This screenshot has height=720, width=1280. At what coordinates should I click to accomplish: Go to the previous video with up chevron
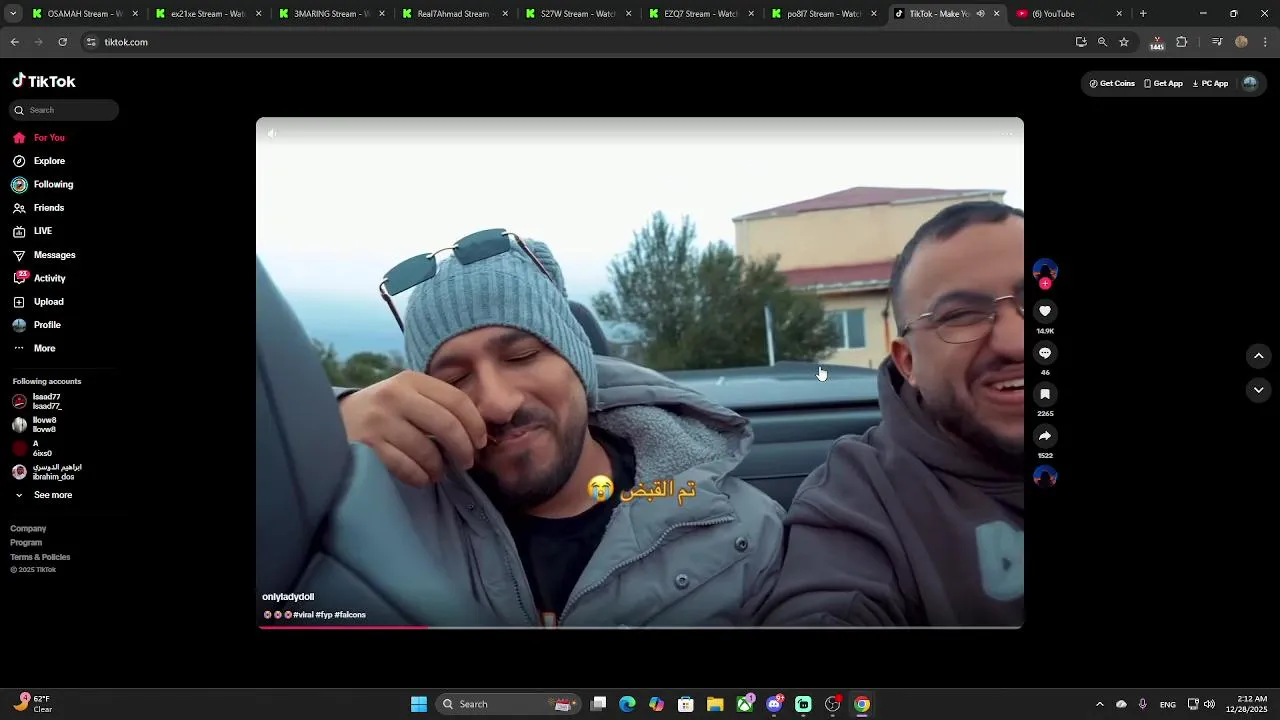pos(1259,356)
